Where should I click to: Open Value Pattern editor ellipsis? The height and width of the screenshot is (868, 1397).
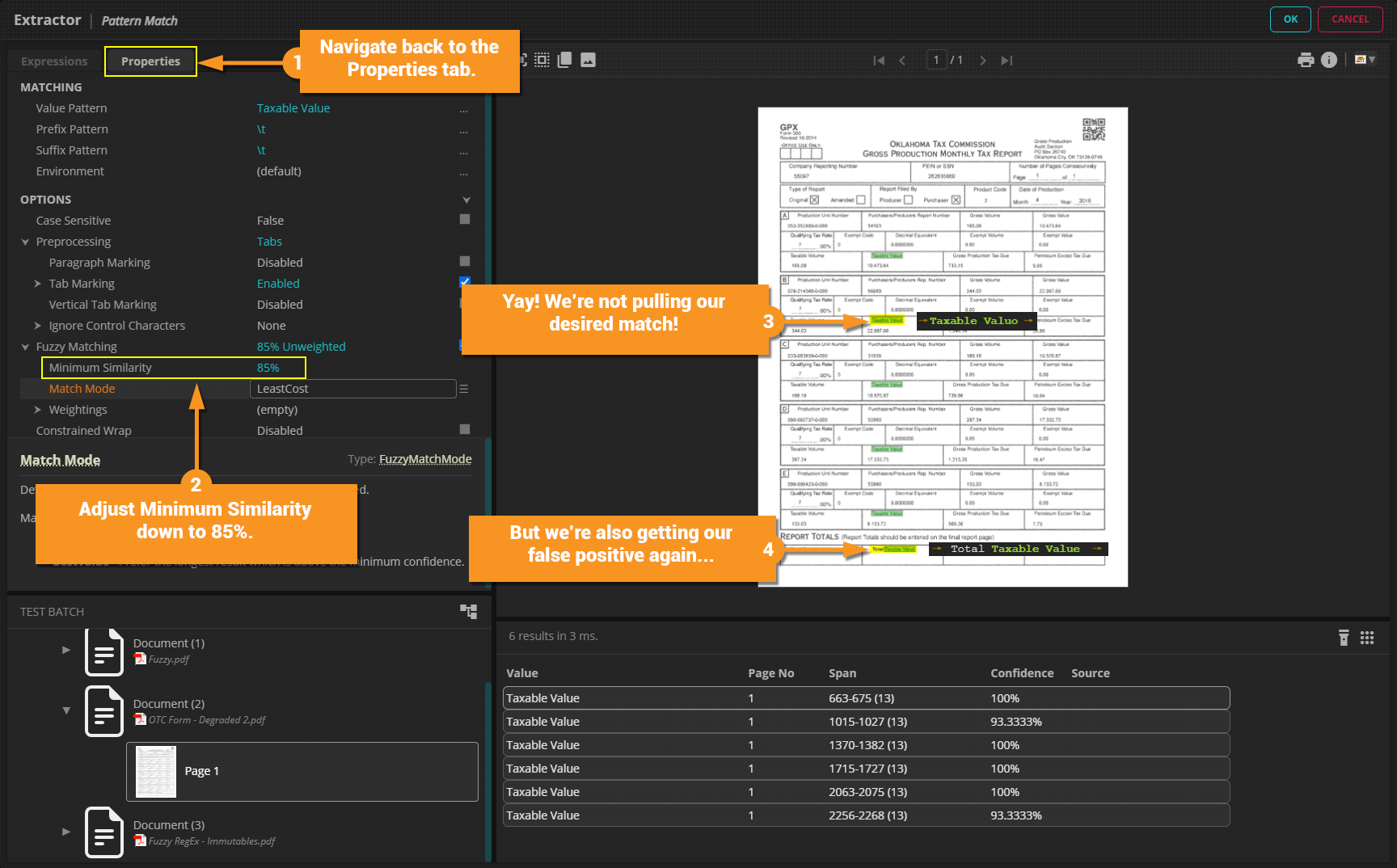coord(463,109)
